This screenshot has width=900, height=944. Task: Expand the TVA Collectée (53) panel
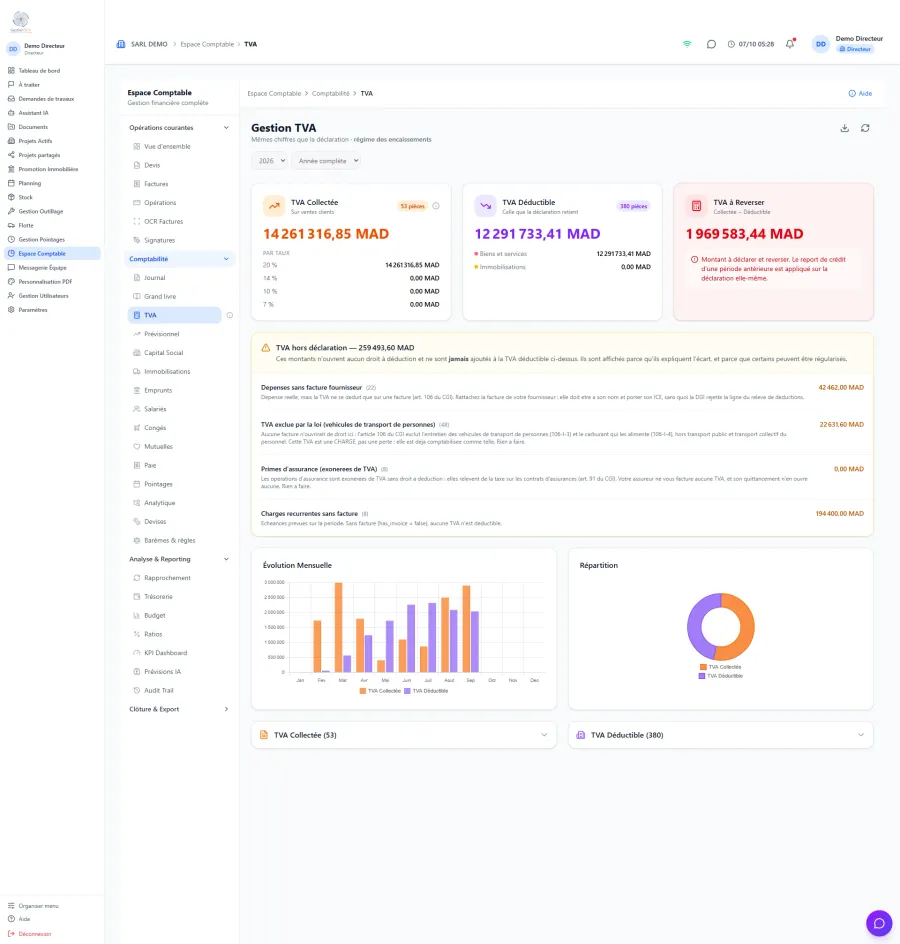(x=404, y=735)
